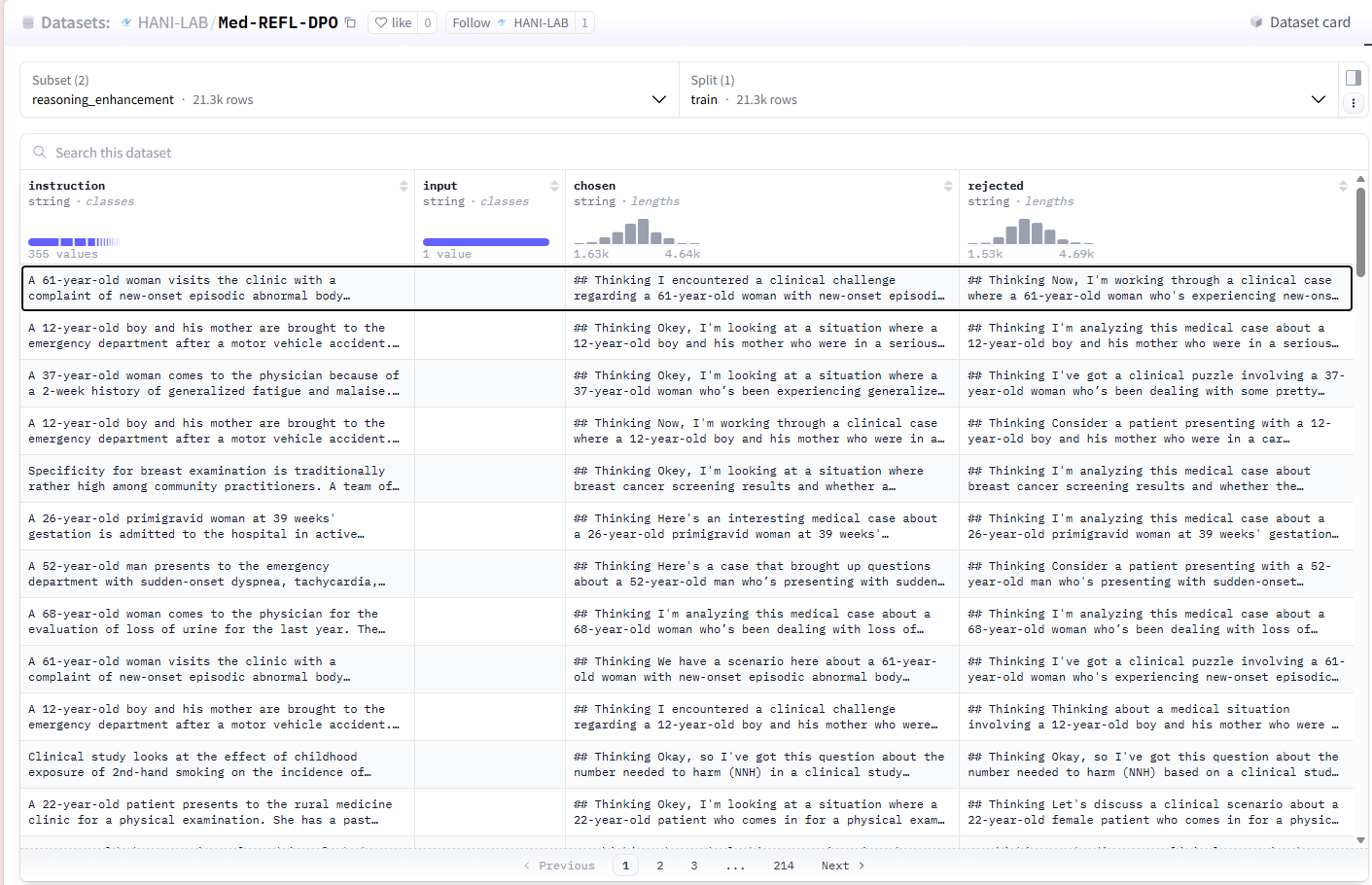Go to page 2 of the dataset
This screenshot has width=1372, height=885.
[660, 865]
